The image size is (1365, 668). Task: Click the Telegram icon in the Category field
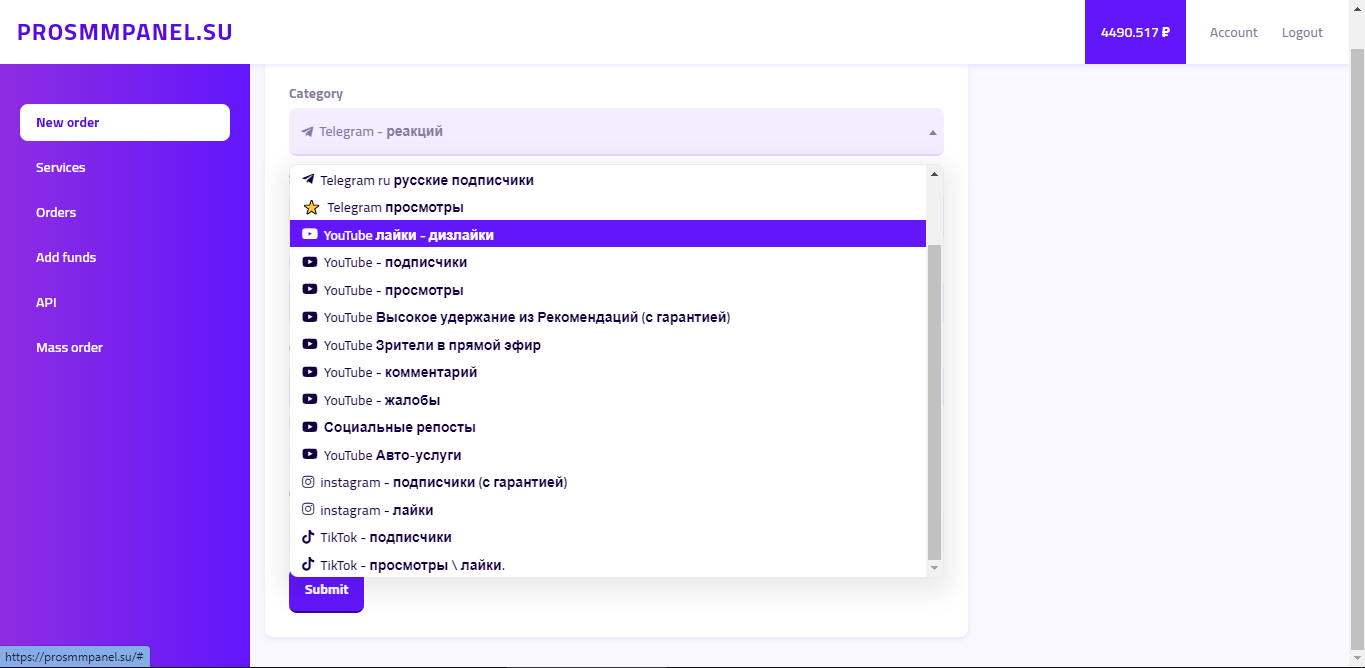pyautogui.click(x=307, y=132)
